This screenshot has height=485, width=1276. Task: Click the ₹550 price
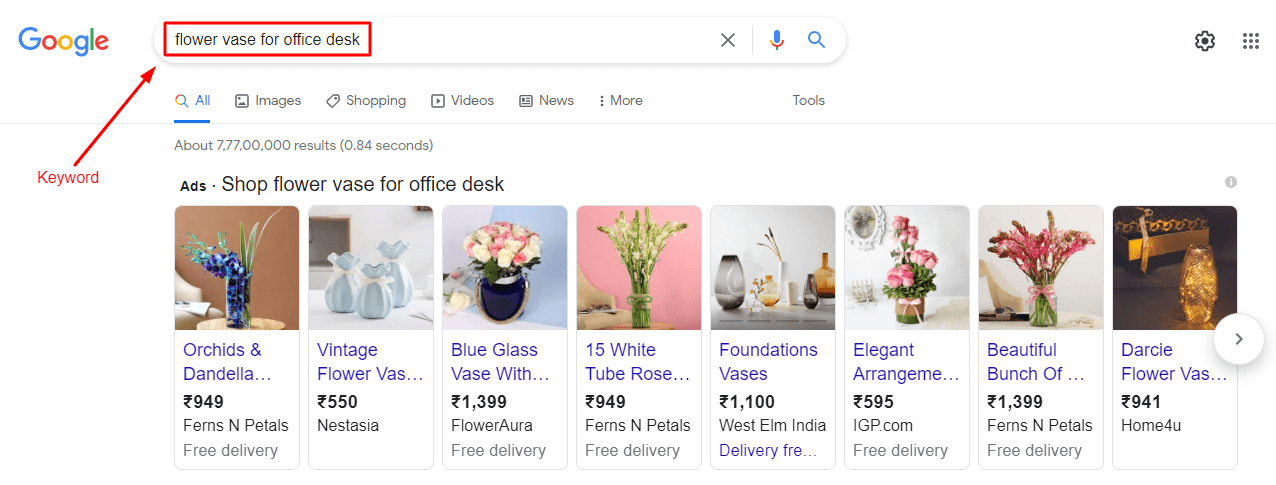(338, 402)
